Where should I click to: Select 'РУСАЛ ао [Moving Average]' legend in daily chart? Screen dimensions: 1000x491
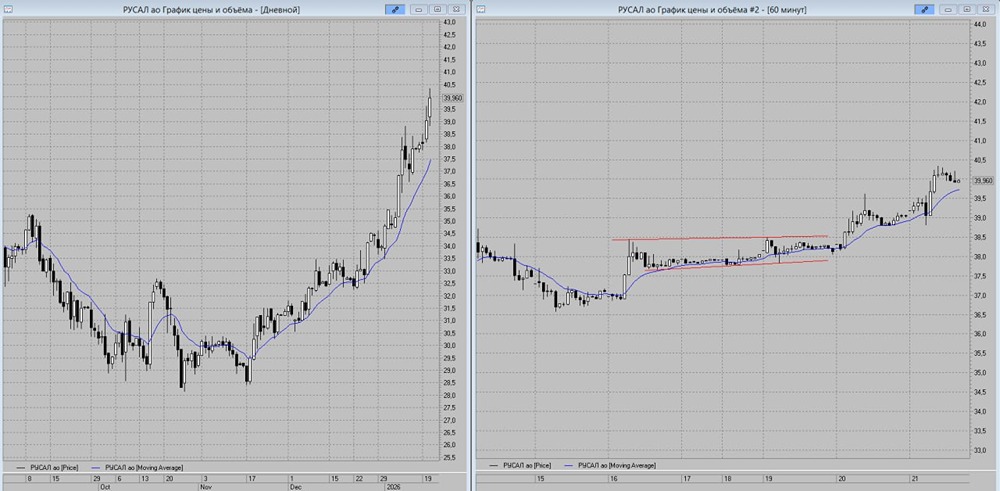point(144,467)
